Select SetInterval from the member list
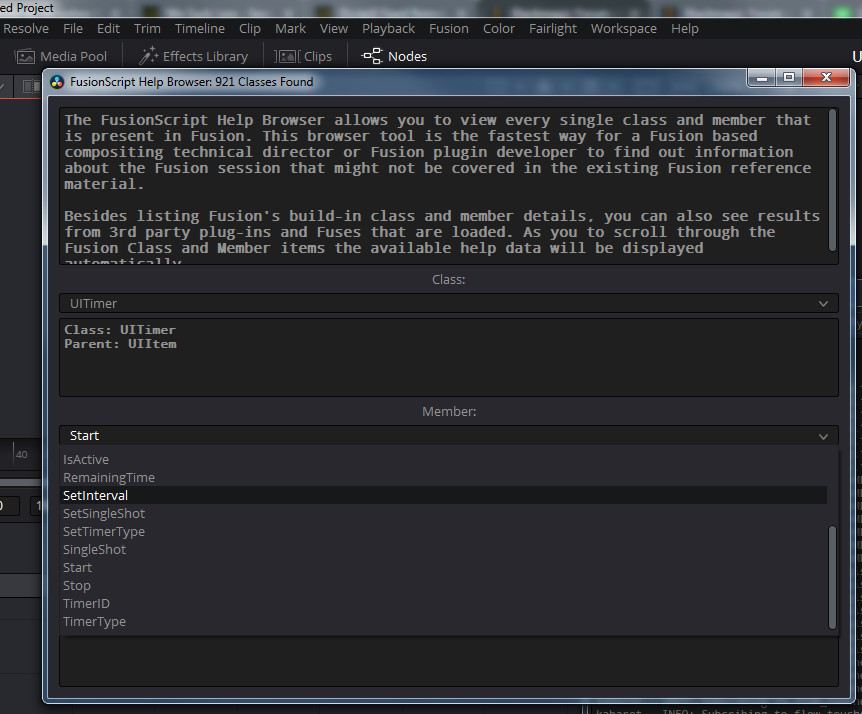 (443, 495)
